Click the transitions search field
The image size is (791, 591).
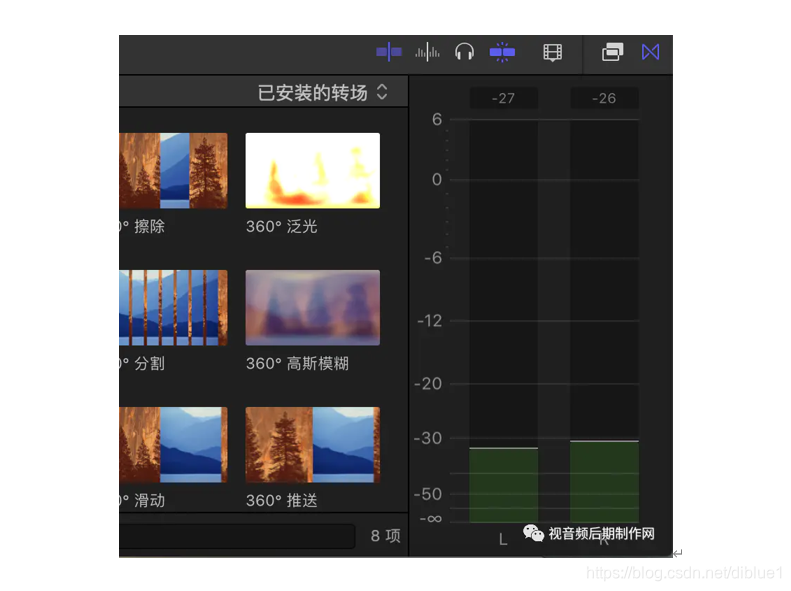pyautogui.click(x=237, y=536)
